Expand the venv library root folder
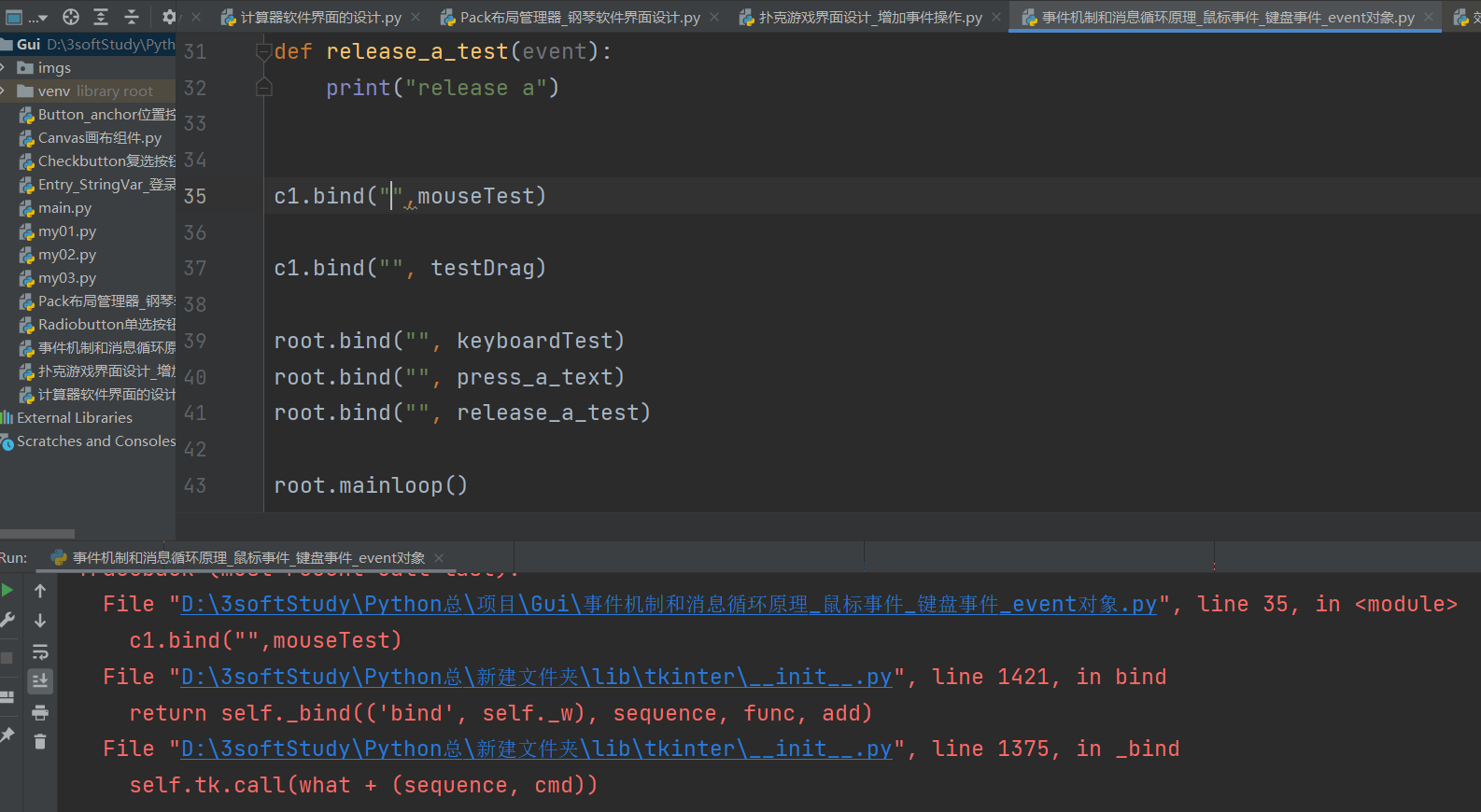 (4, 91)
